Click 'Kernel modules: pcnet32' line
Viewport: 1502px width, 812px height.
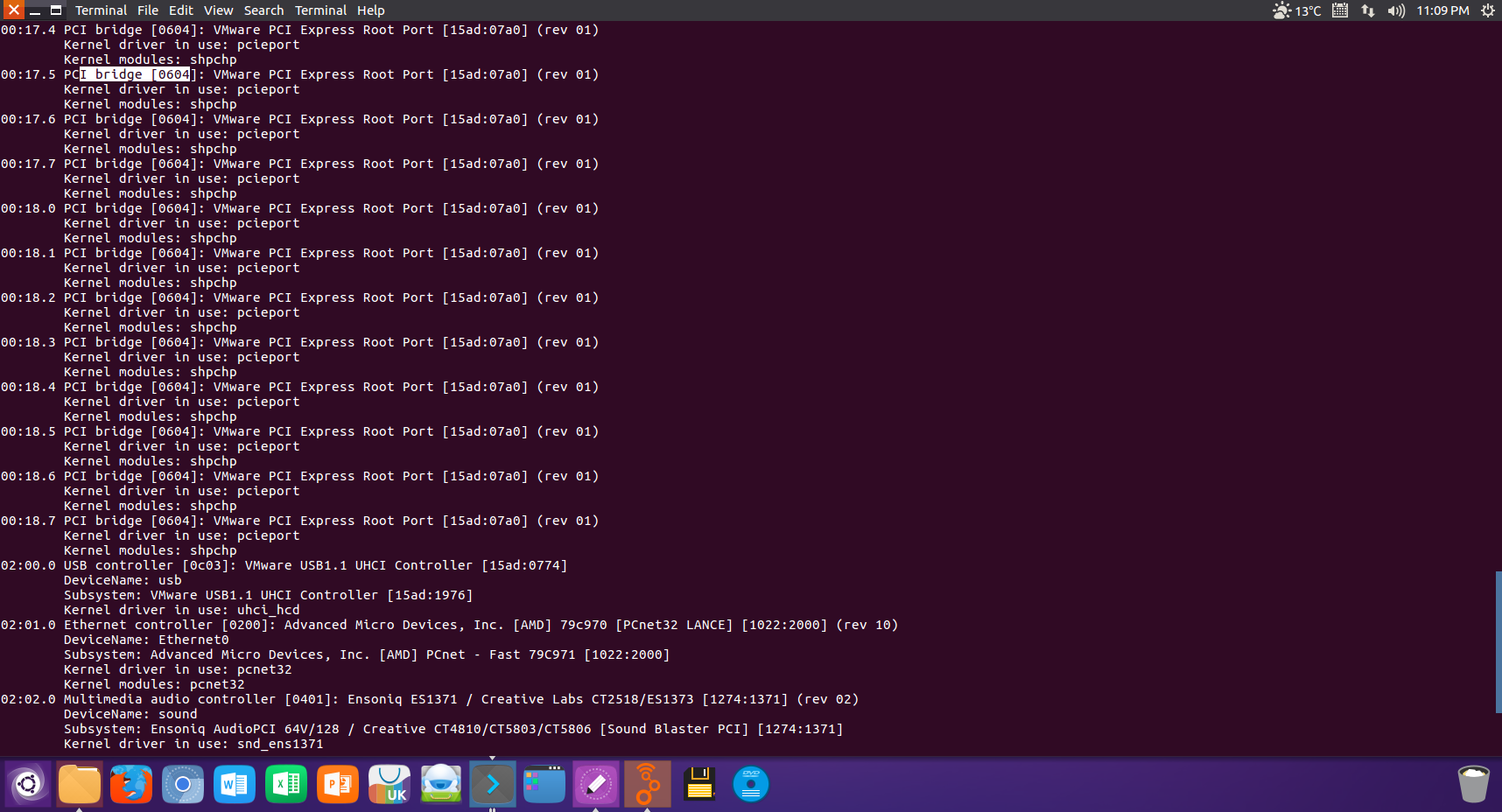(x=154, y=684)
